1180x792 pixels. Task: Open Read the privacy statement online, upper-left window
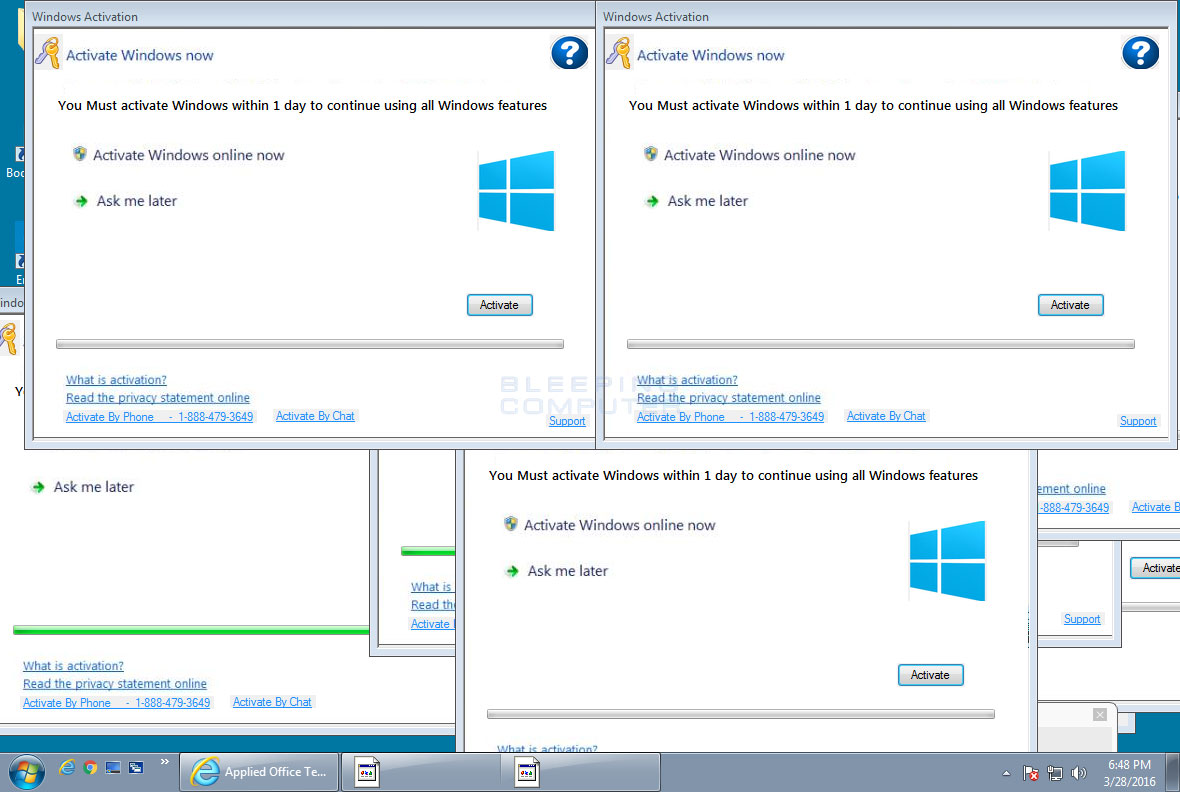click(x=157, y=398)
